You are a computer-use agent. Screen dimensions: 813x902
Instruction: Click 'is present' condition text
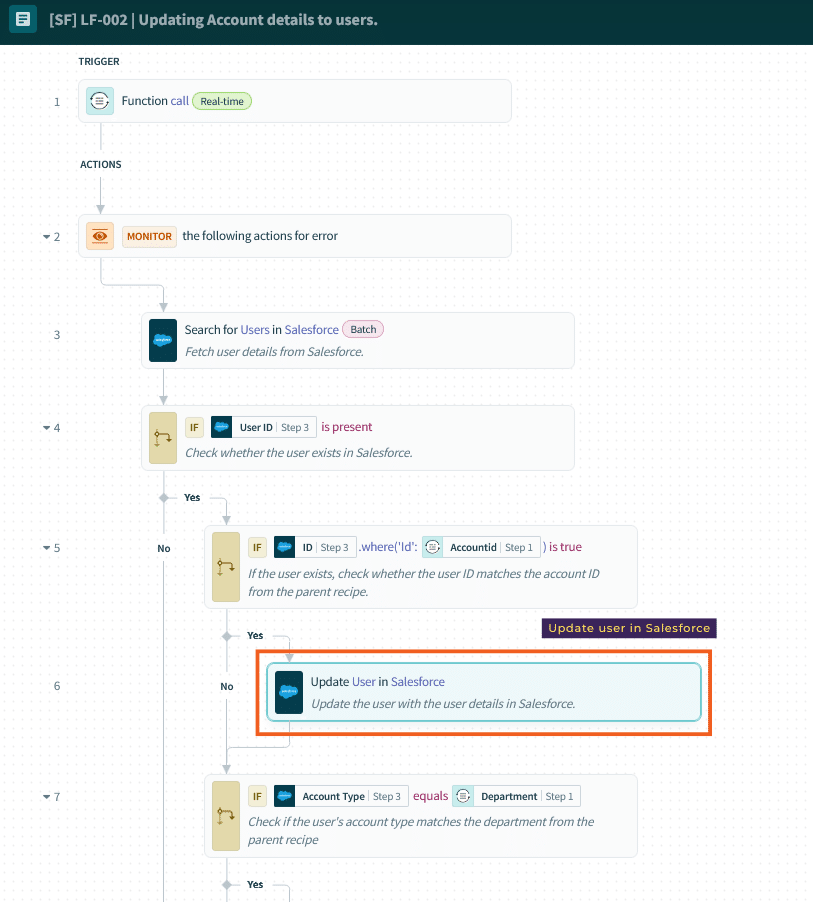[346, 427]
